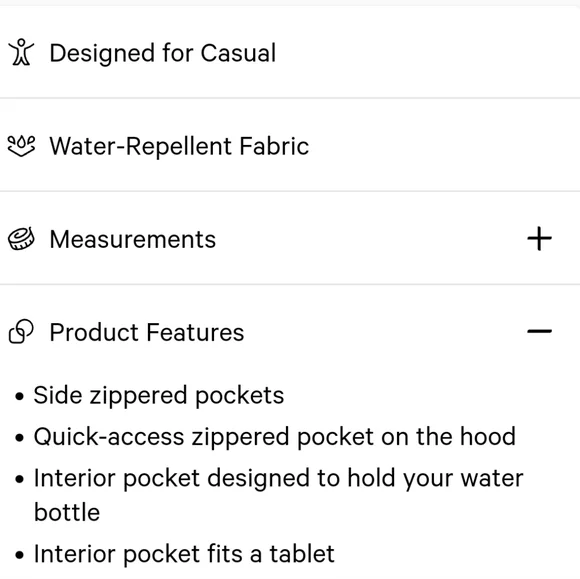
Task: Click the Interior pocket water bottle feature text
Action: [x=278, y=495]
